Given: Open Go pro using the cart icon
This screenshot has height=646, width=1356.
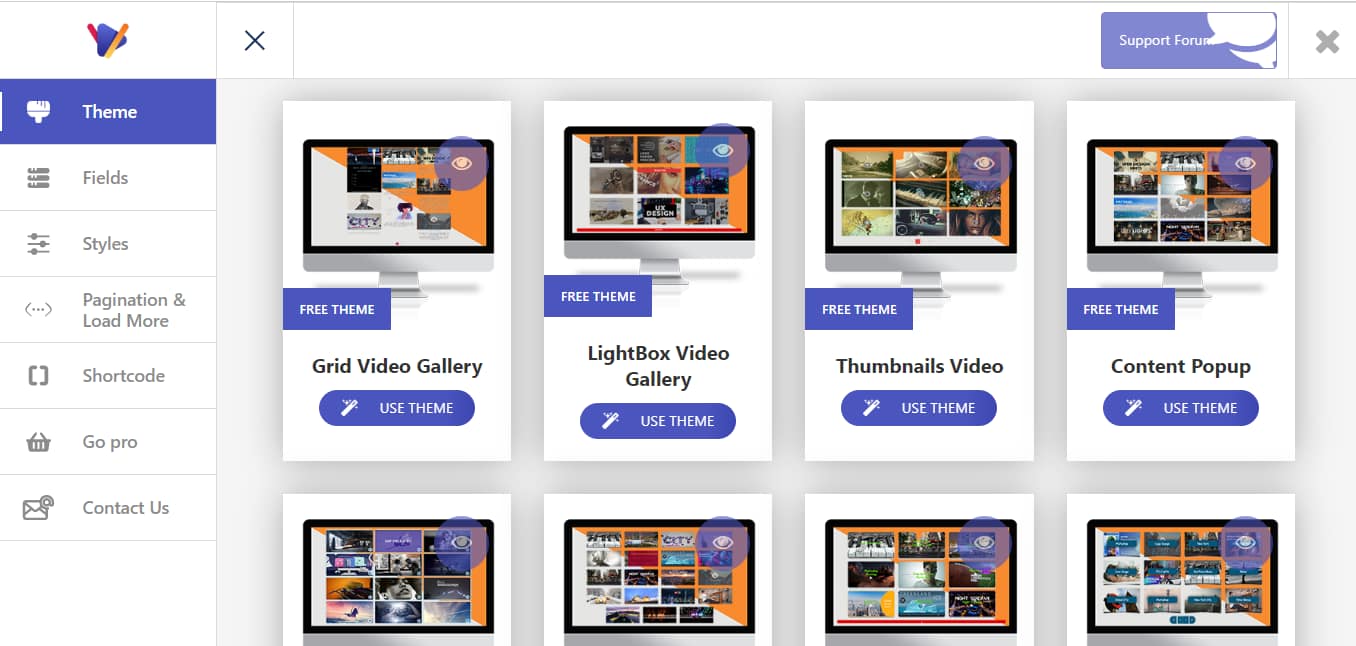Looking at the screenshot, I should click(x=38, y=441).
